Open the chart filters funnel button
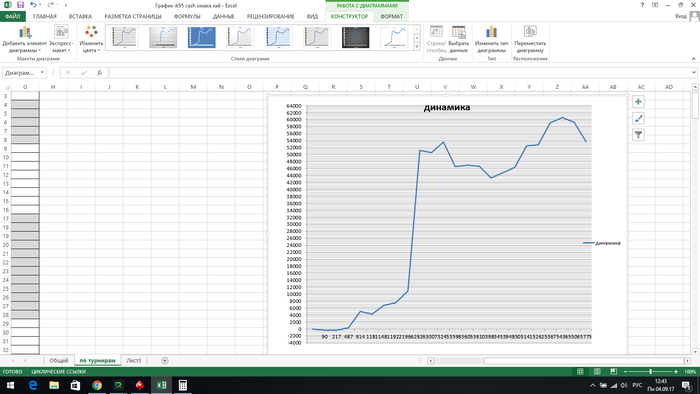Viewport: 700px width, 394px height. click(638, 135)
